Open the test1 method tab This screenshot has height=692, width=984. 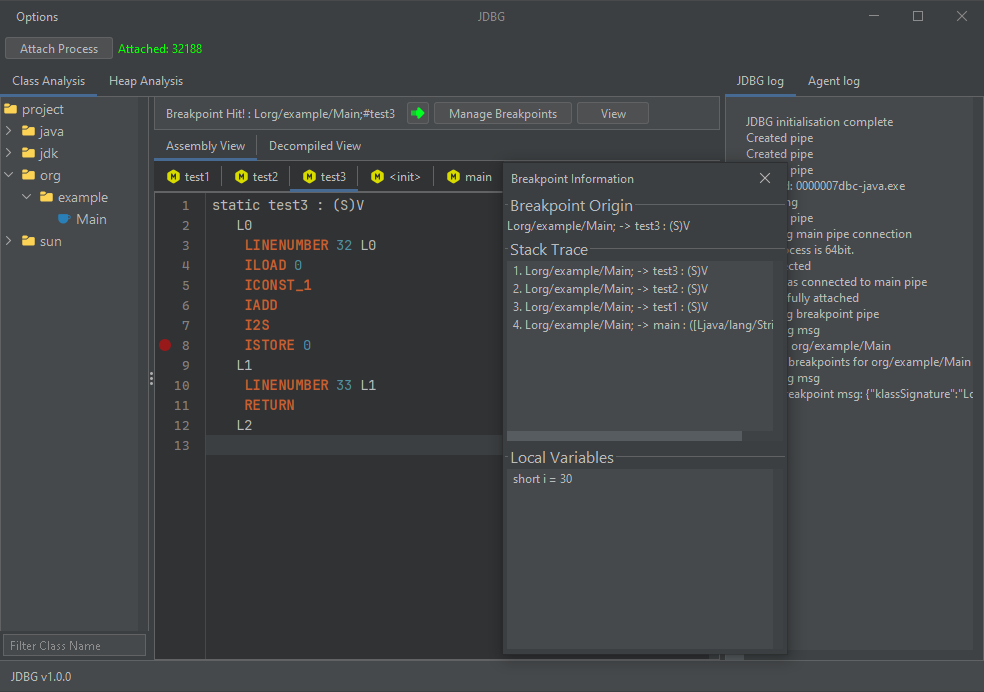point(188,177)
